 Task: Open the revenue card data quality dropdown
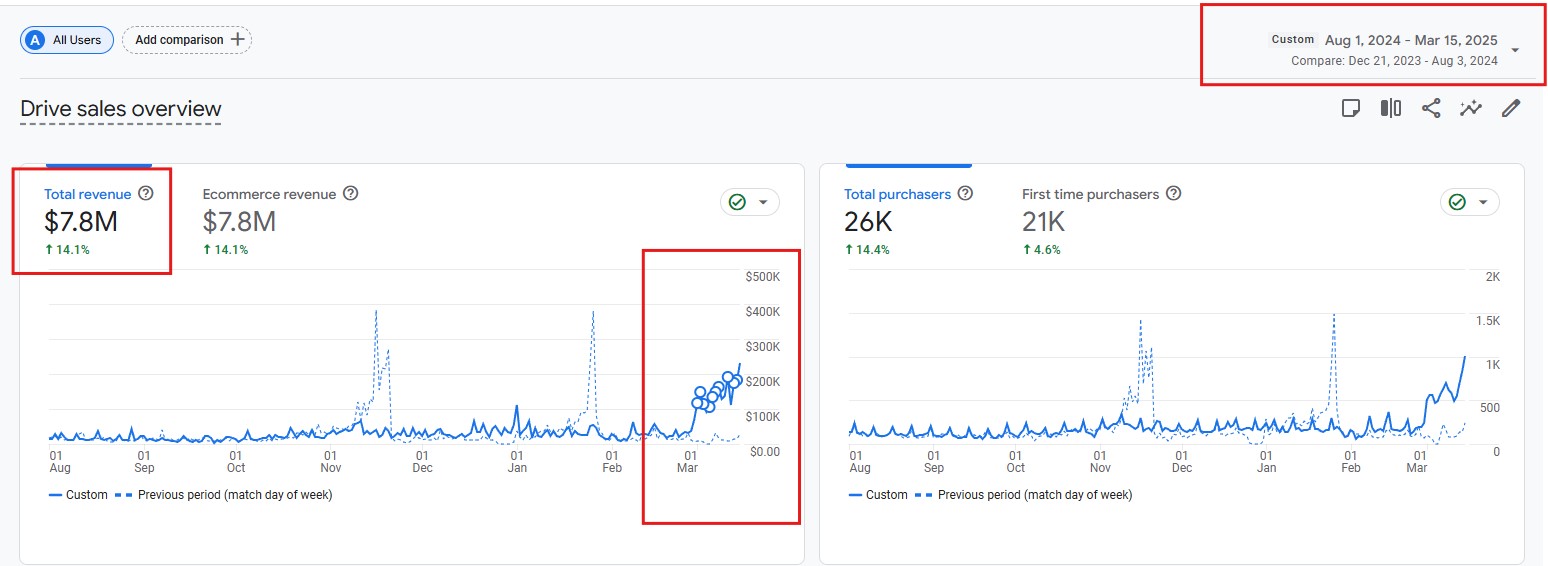click(x=750, y=202)
